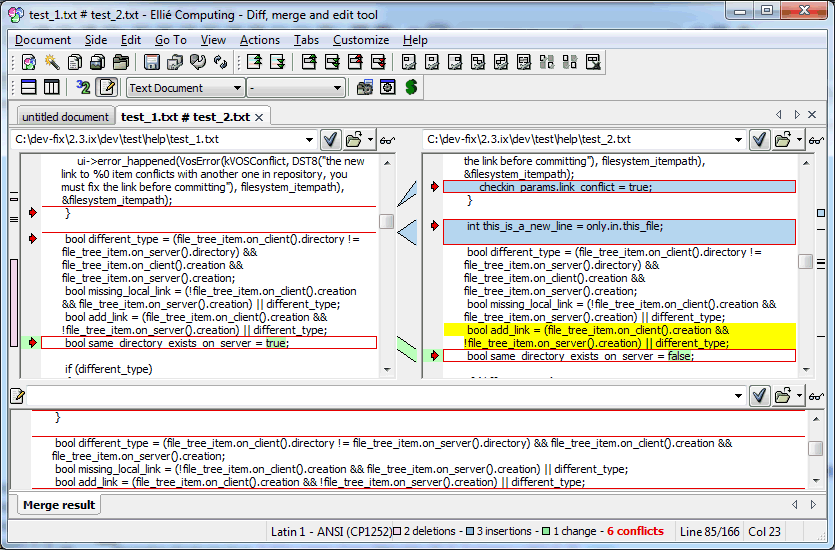Screen dimensions: 835x550
Task: Click the 1 change green legend square
Action: coord(546,531)
